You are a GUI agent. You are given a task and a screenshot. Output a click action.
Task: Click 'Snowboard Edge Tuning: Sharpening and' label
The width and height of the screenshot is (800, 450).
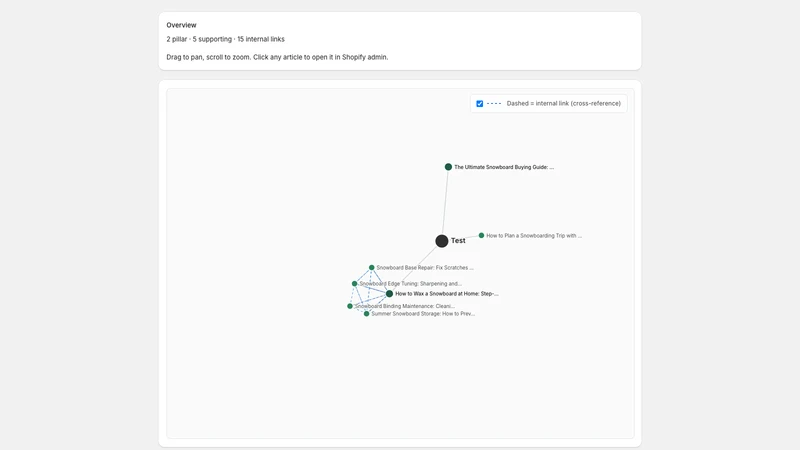(x=411, y=284)
